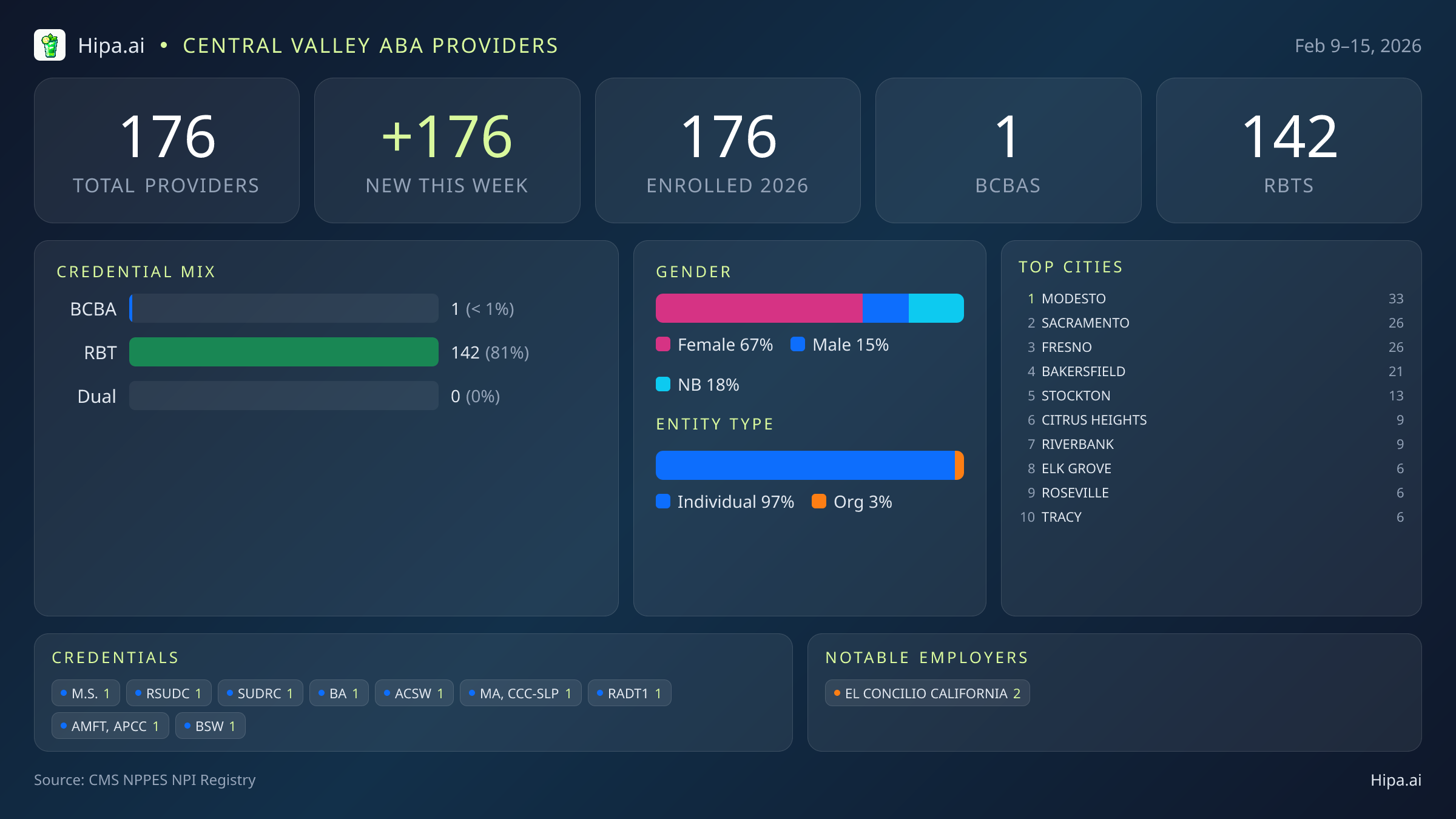Select the RSUDC credential chip
The height and width of the screenshot is (819, 1456).
tap(169, 693)
